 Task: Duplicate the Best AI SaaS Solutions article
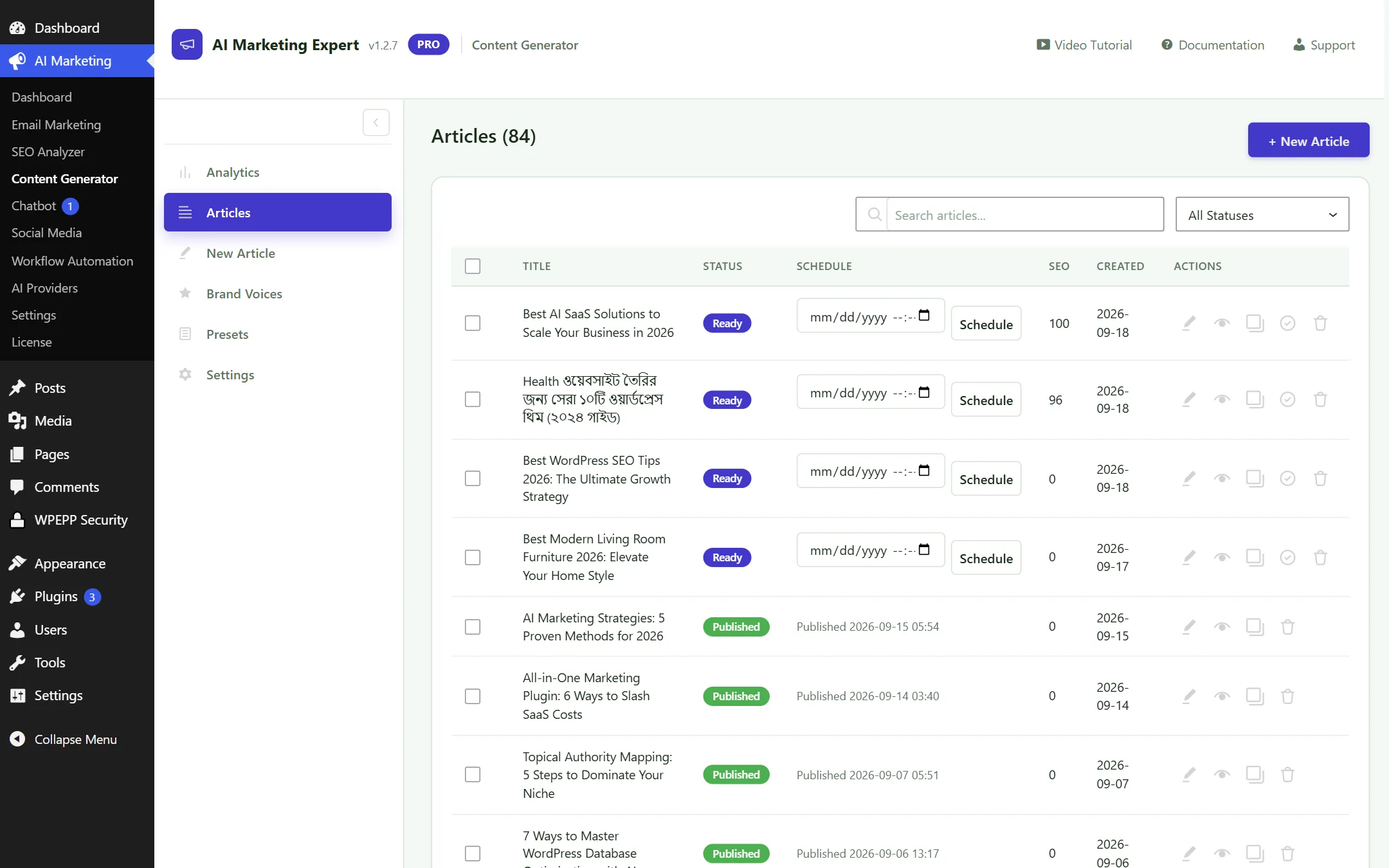(x=1255, y=323)
